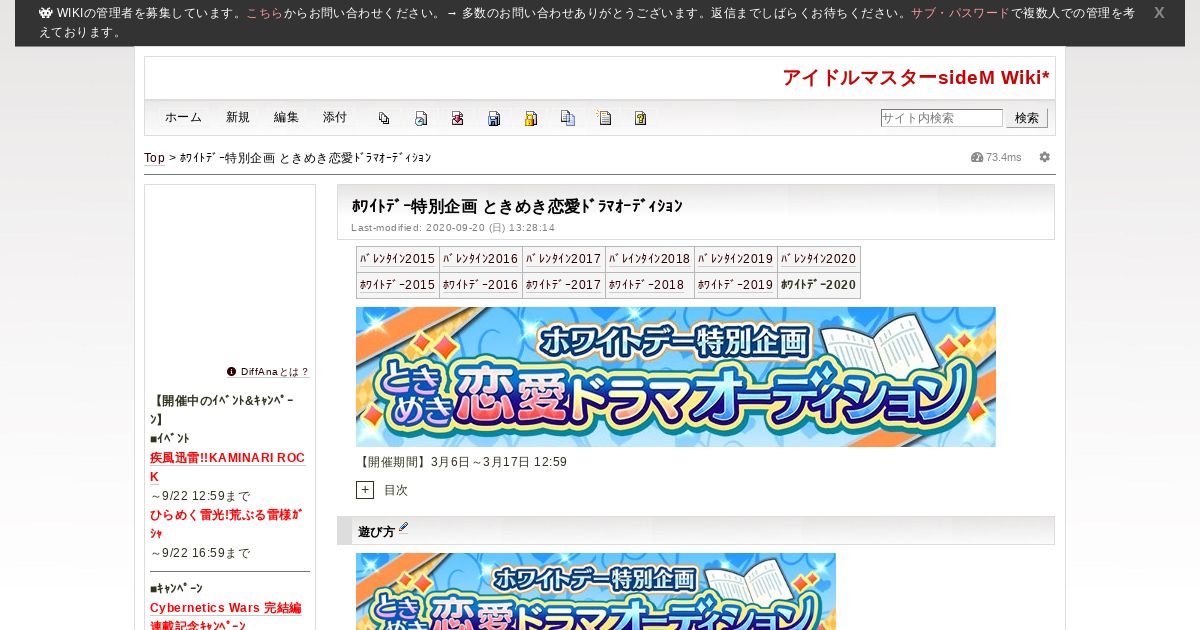The width and height of the screenshot is (1200, 630).
Task: Open the ﾎﾜｲﾄﾃﾞｰ2015 link
Action: click(x=398, y=285)
